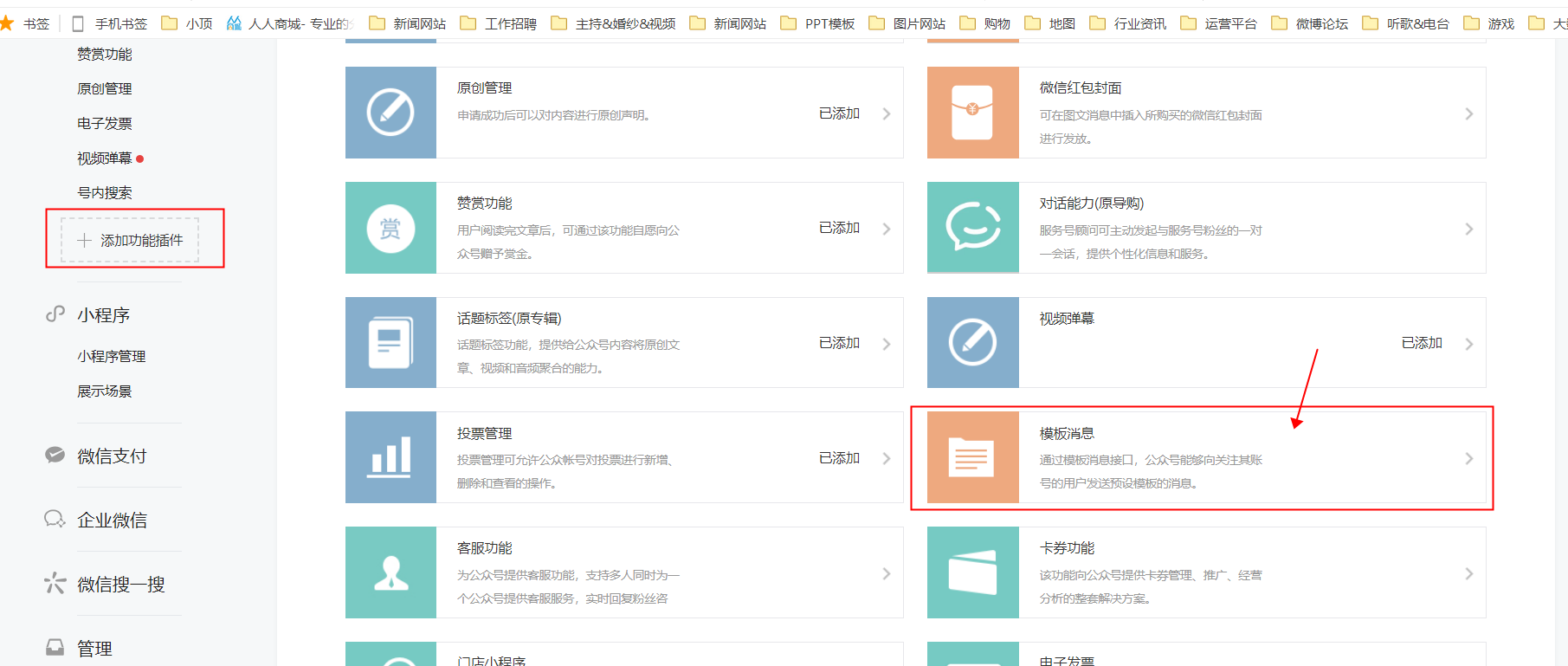This screenshot has width=1568, height=666.
Task: Open the 小顶 bookmark folder
Action: tap(187, 23)
